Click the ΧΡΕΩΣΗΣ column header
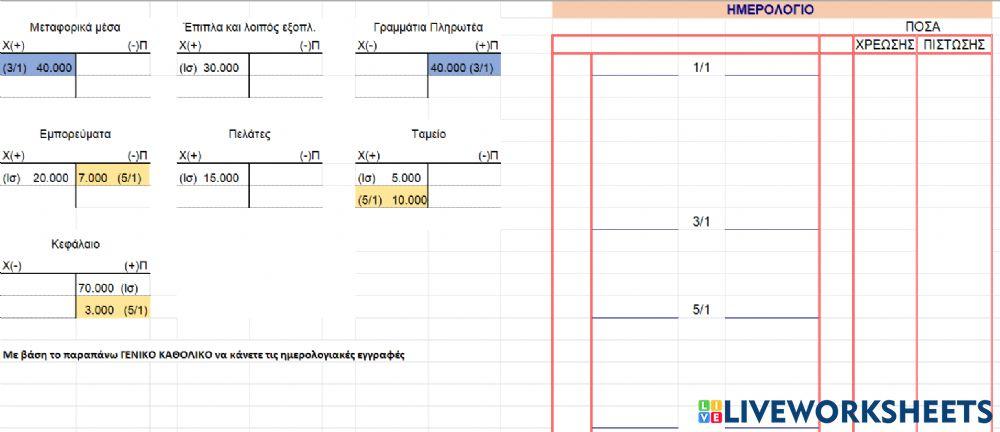This screenshot has height=432, width=1000. [884, 44]
